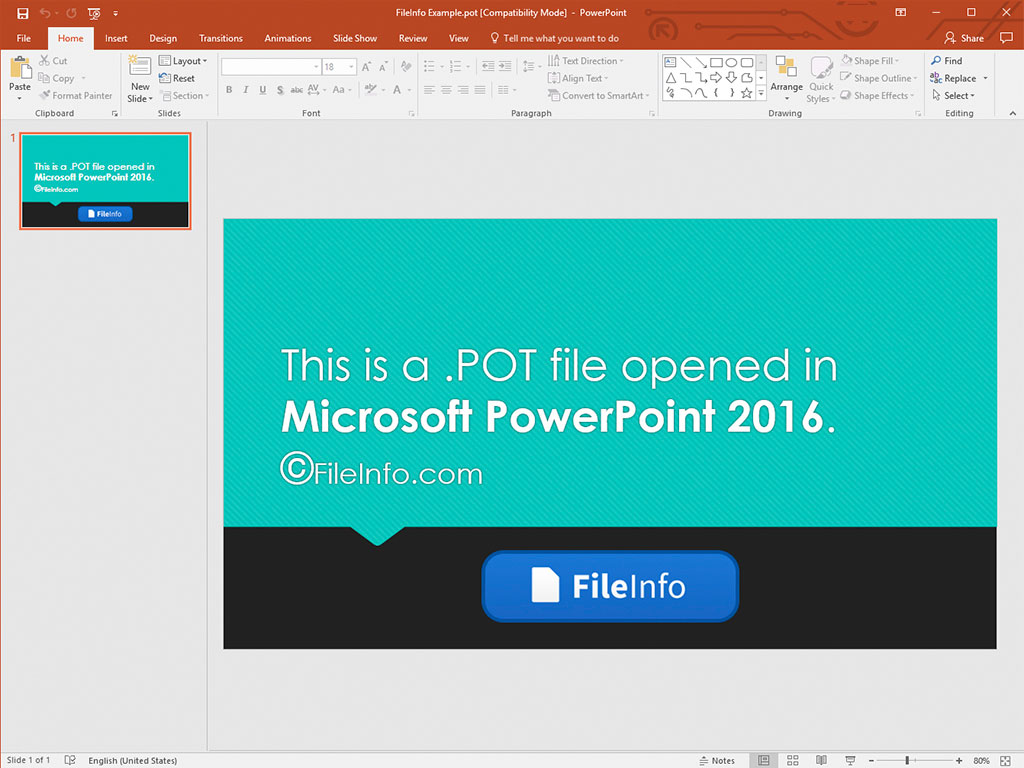Open the Change Case (Aa) dropdown

point(342,89)
